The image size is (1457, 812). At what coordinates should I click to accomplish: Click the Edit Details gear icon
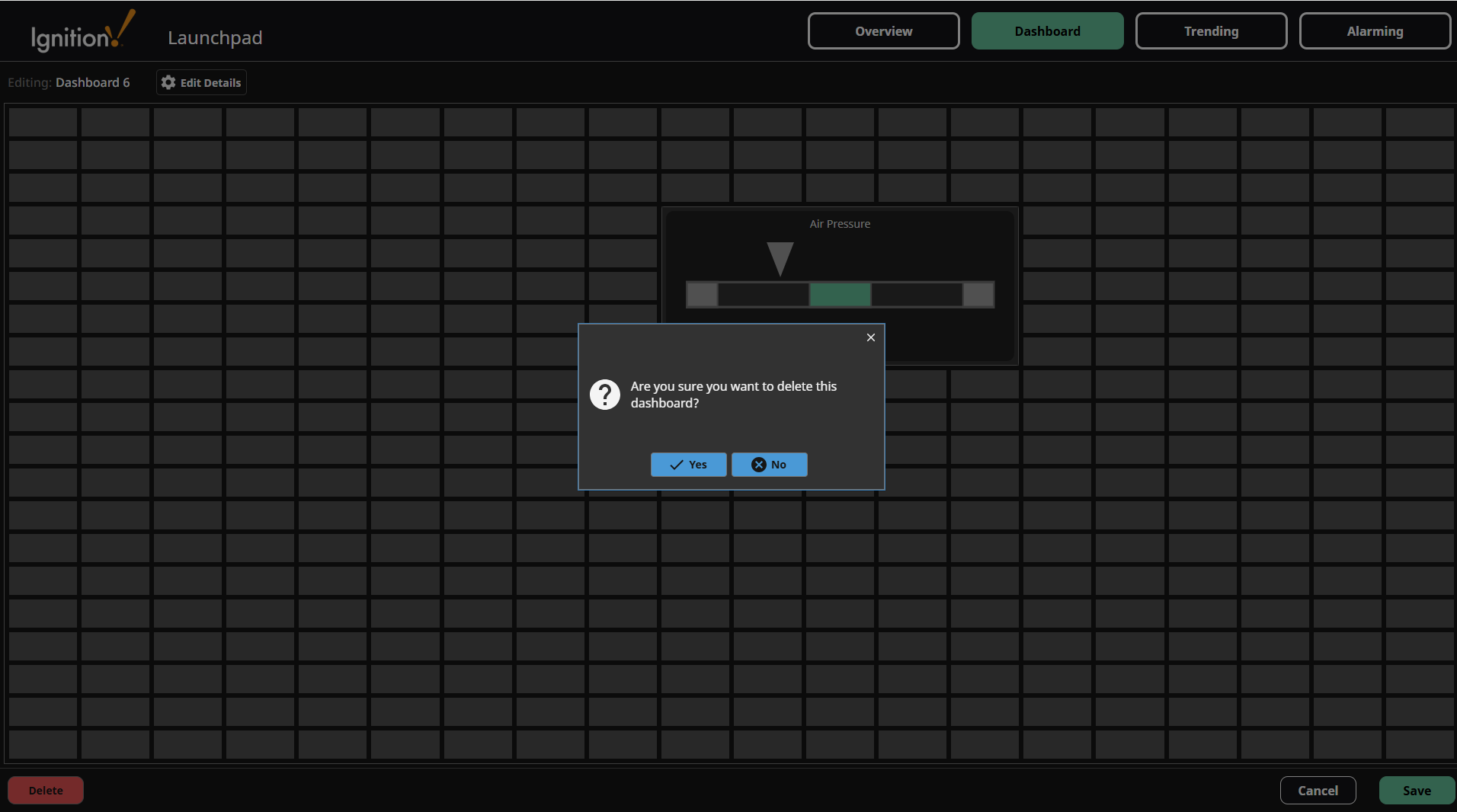(x=167, y=82)
